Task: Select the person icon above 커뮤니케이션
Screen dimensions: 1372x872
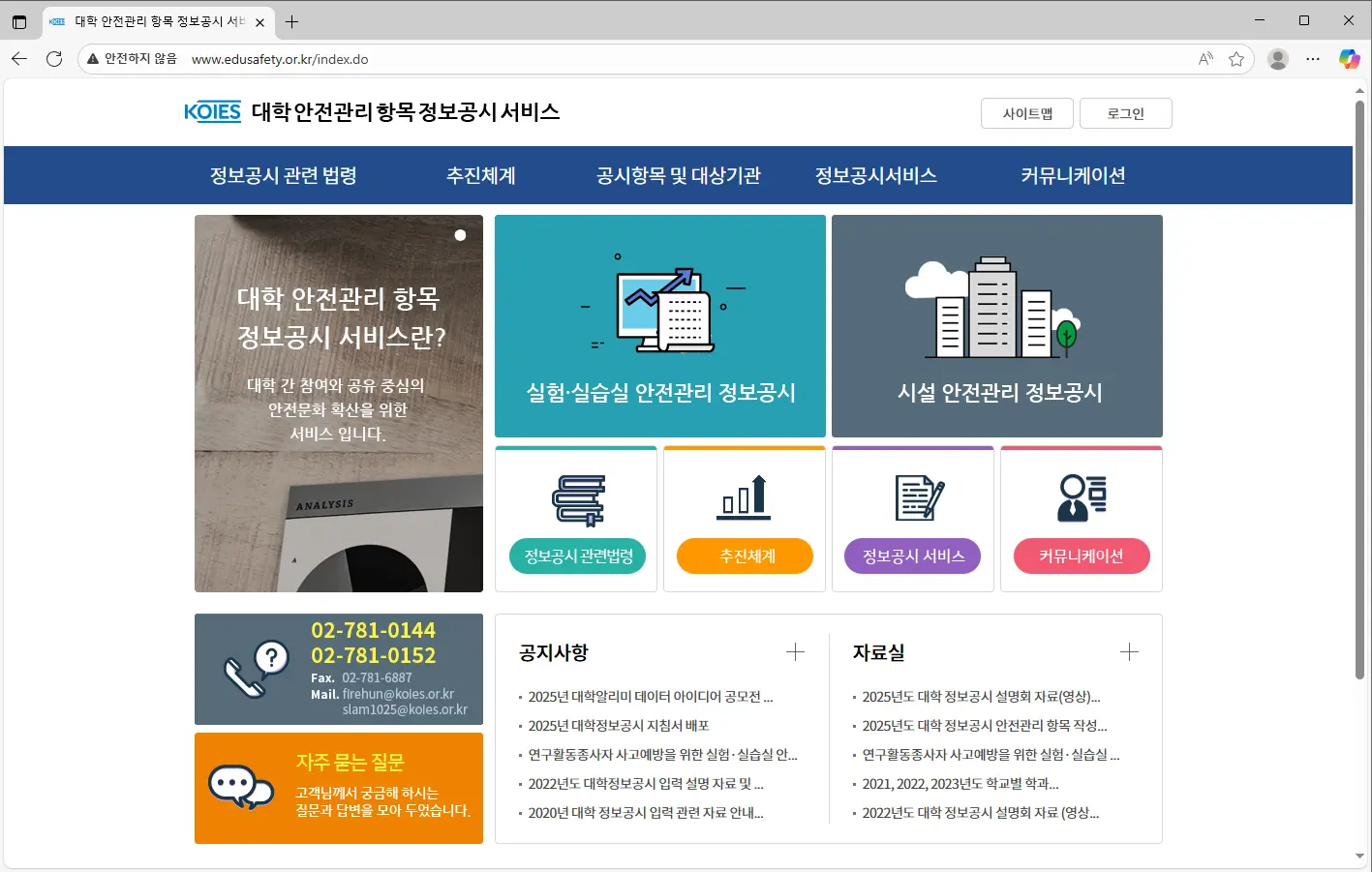Action: coord(1081,496)
